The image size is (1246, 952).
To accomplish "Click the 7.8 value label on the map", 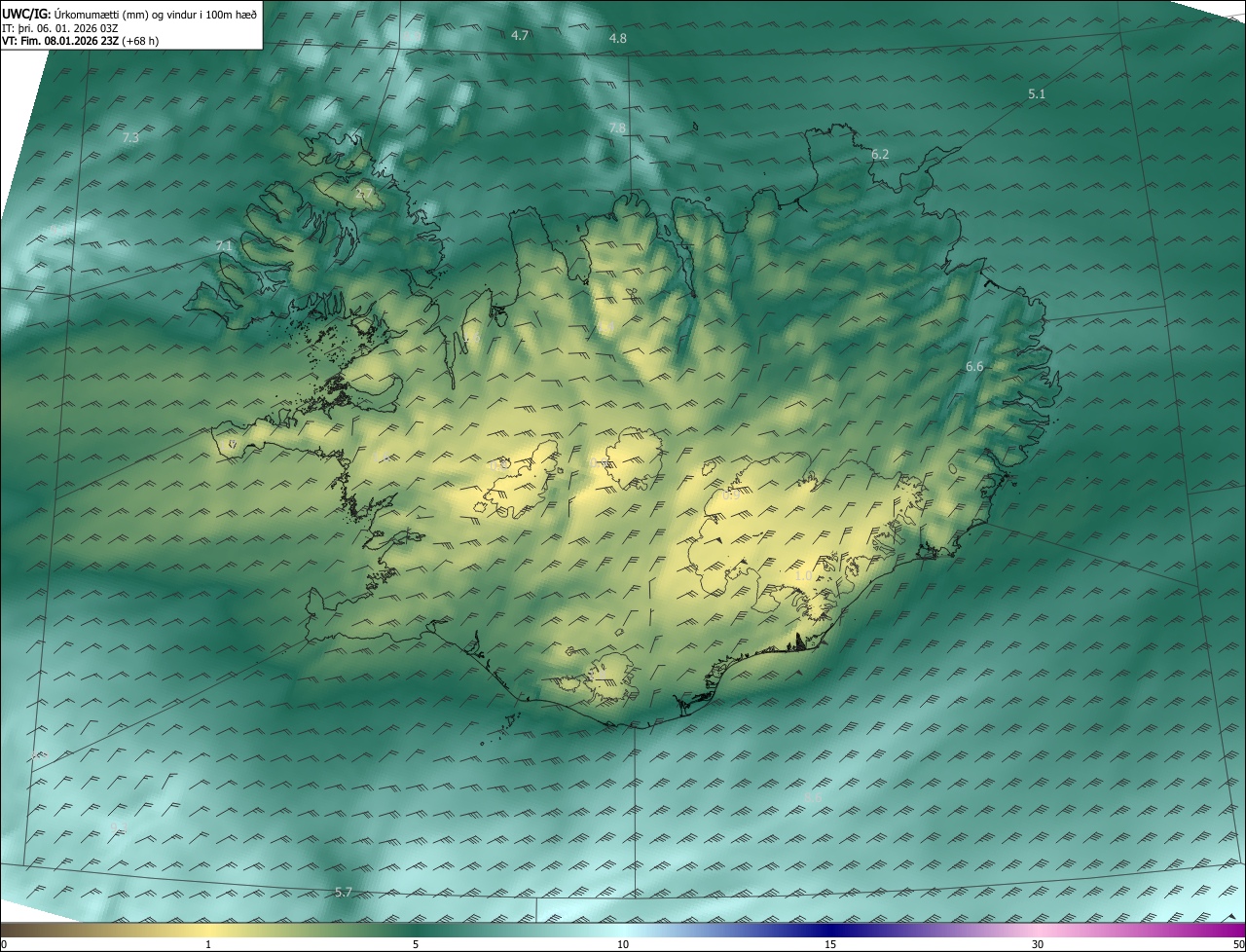I will 617,128.
